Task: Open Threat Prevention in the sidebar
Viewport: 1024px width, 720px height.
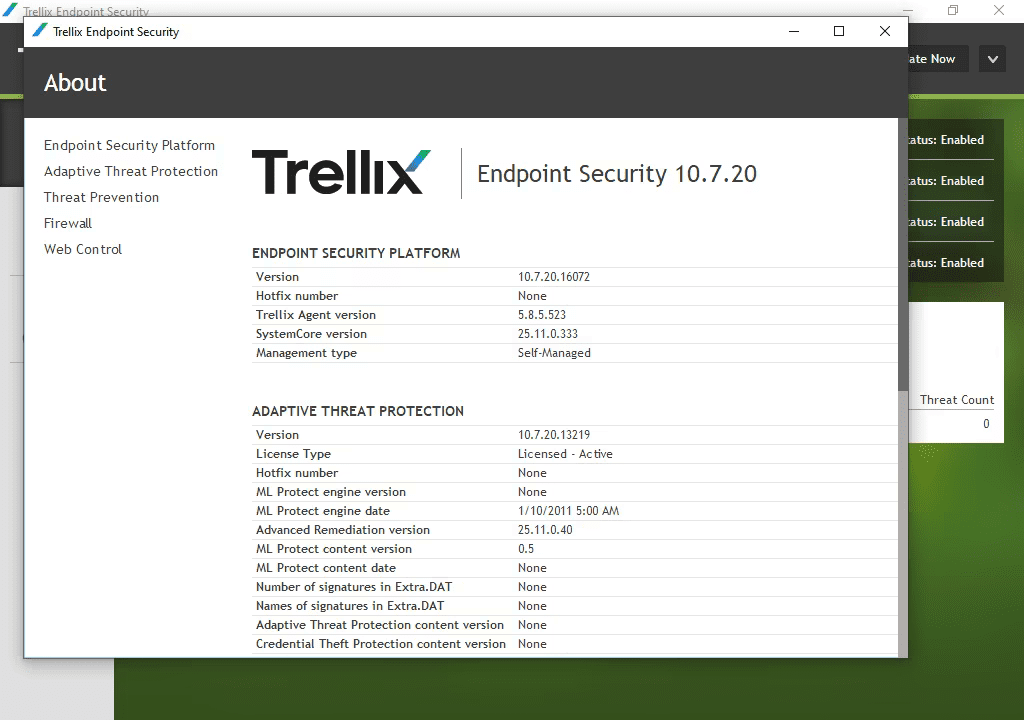Action: [x=101, y=197]
